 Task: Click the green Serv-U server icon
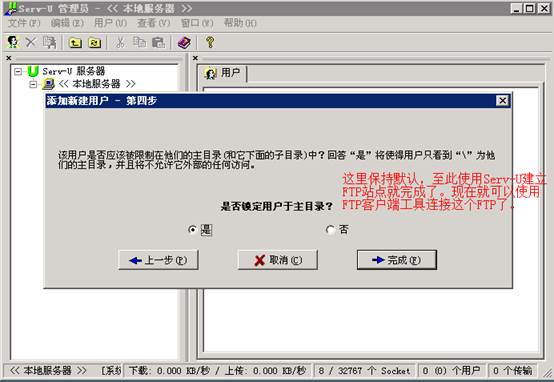point(33,71)
